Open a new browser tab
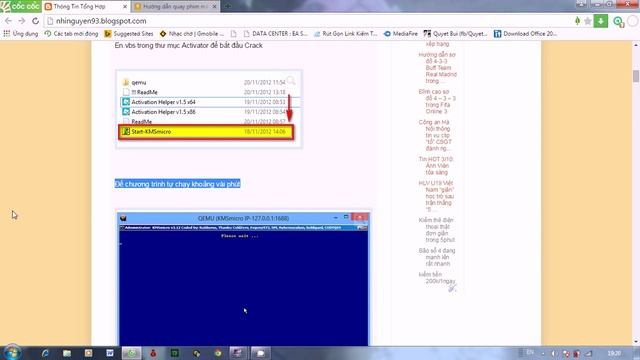This screenshot has width=640, height=360. point(228,7)
